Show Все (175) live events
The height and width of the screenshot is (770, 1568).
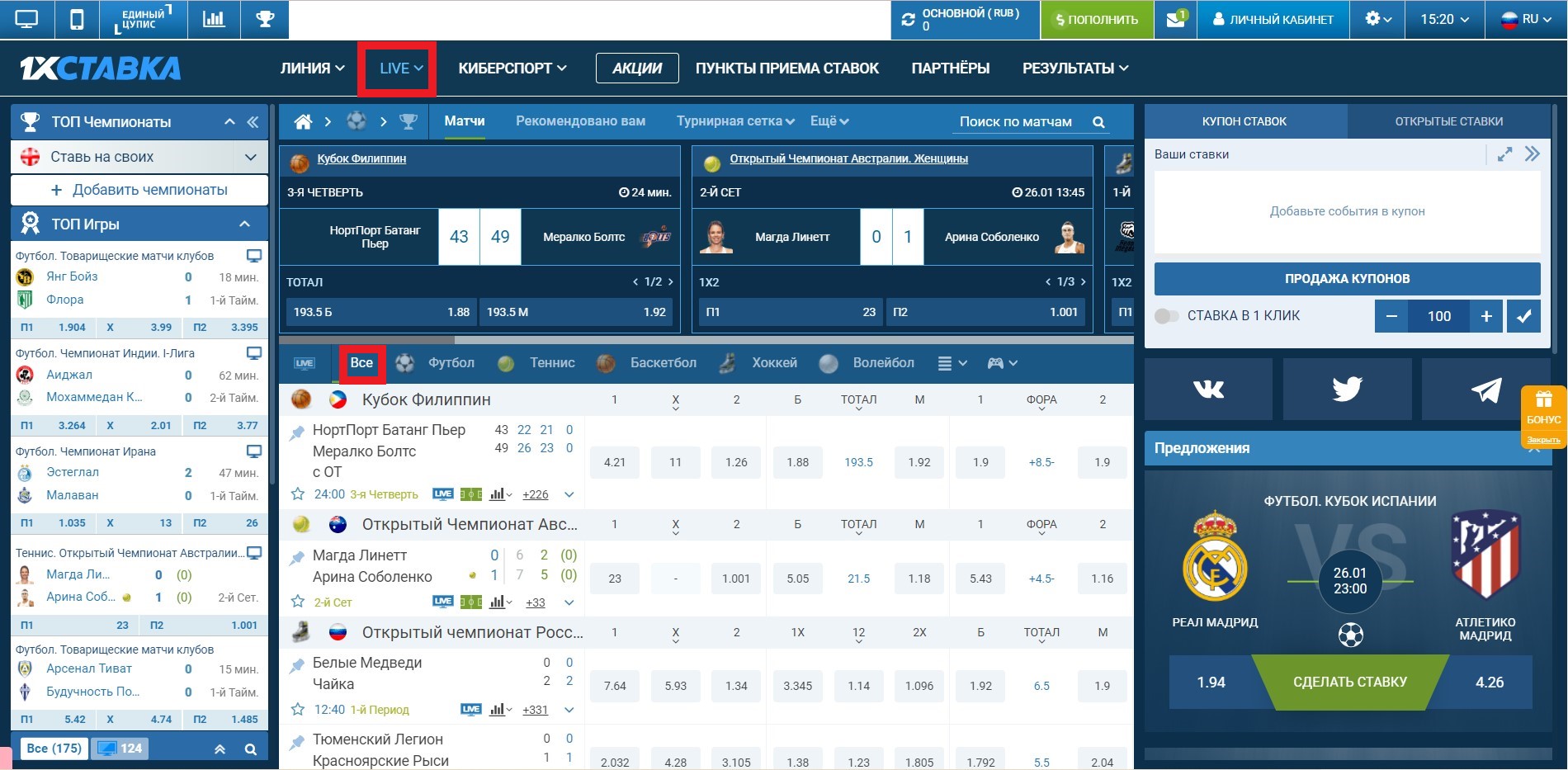[54, 749]
